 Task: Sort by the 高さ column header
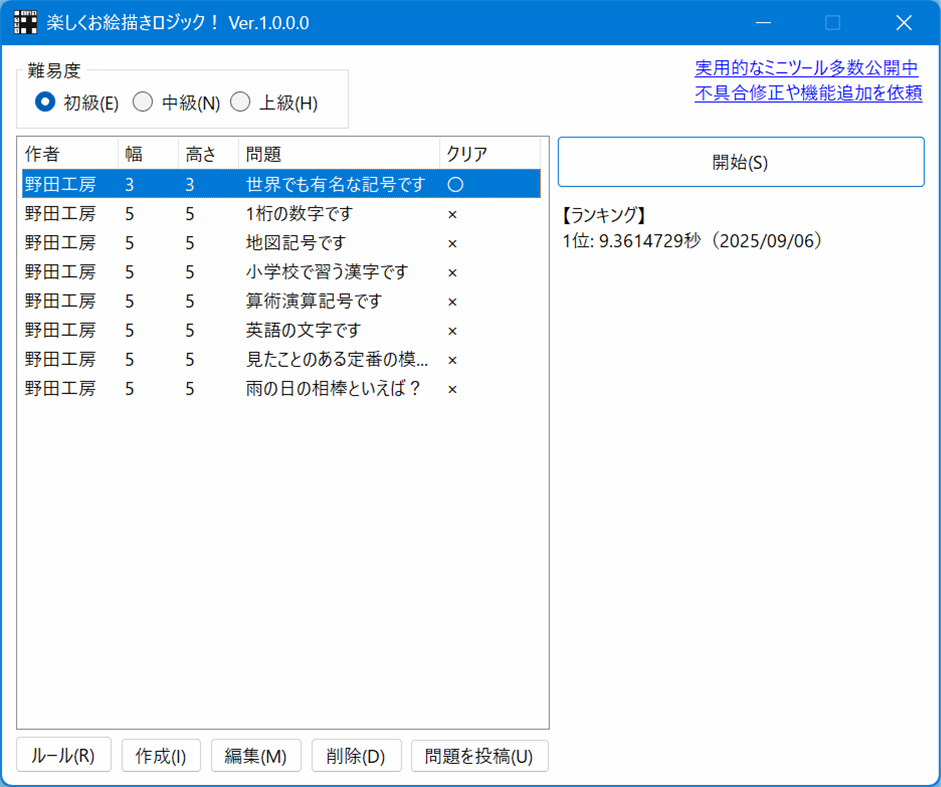click(208, 154)
